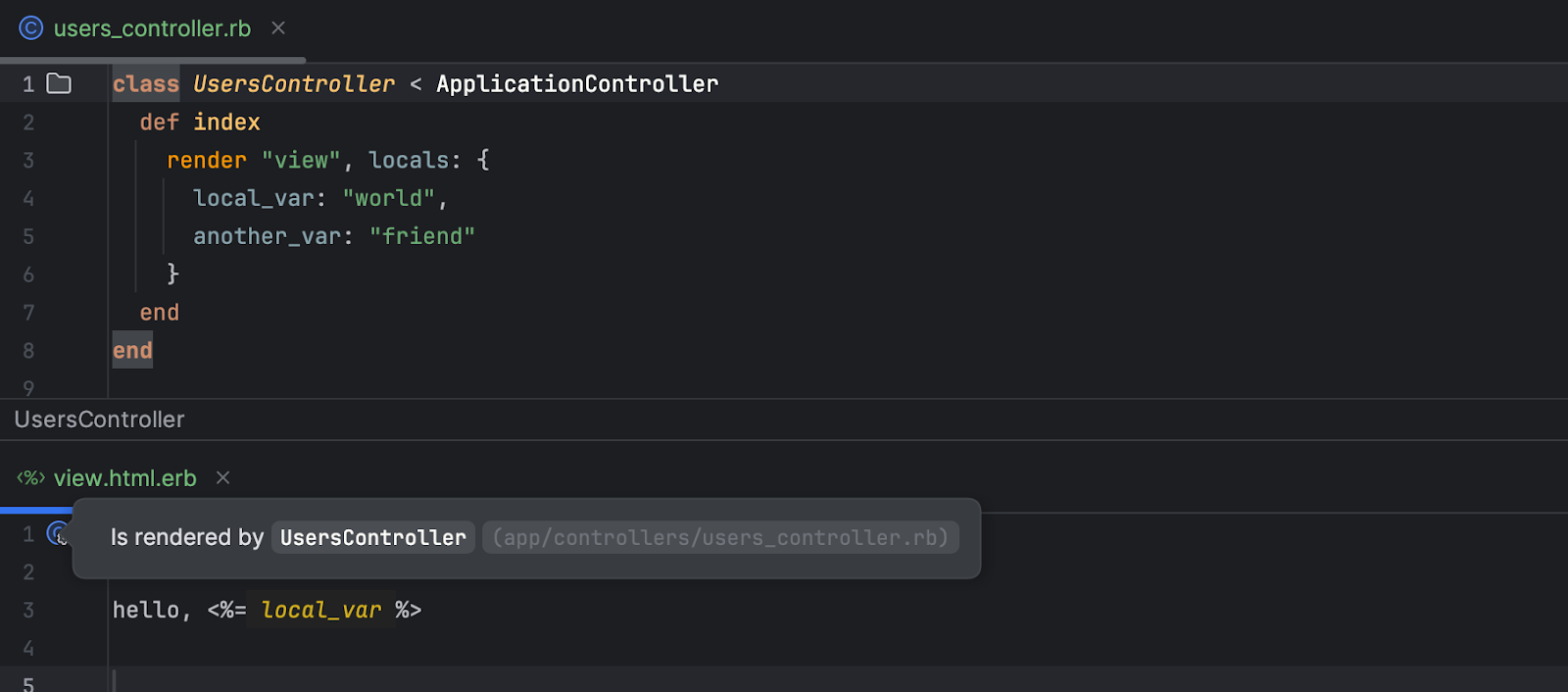Click the UsersController class name in code
This screenshot has height=692, width=1568.
point(294,84)
